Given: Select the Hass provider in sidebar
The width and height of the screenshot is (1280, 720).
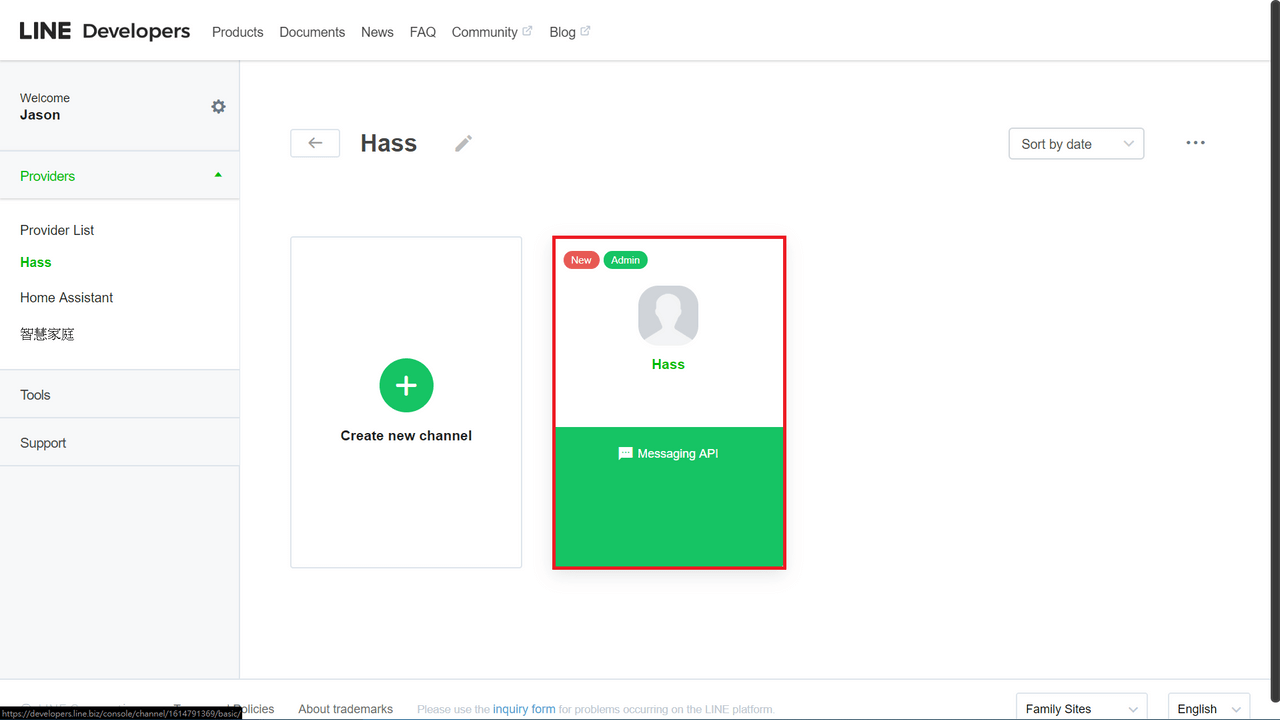Looking at the screenshot, I should (x=35, y=262).
